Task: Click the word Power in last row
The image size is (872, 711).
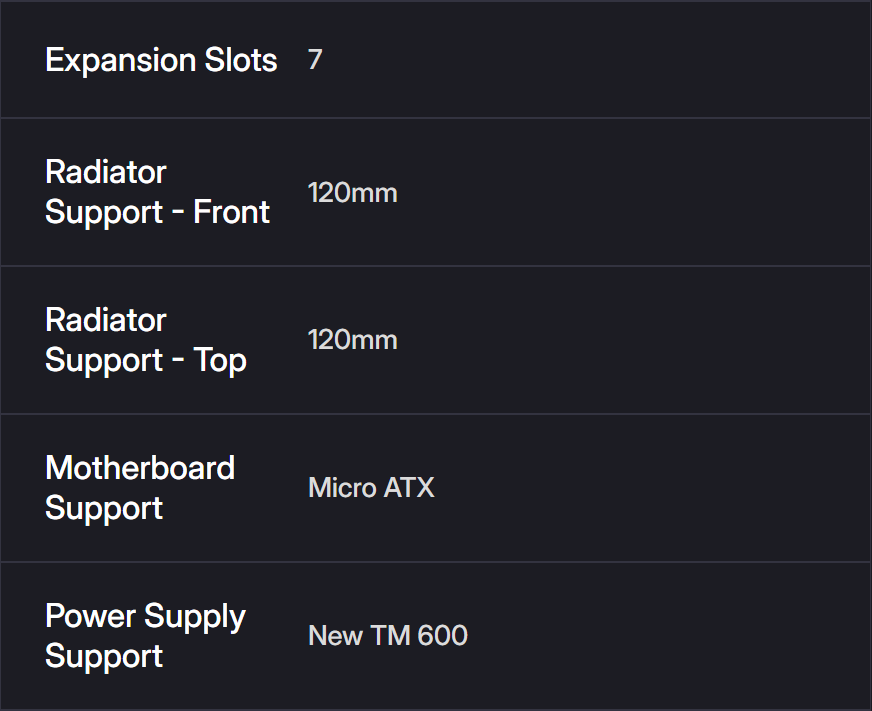Action: 89,616
